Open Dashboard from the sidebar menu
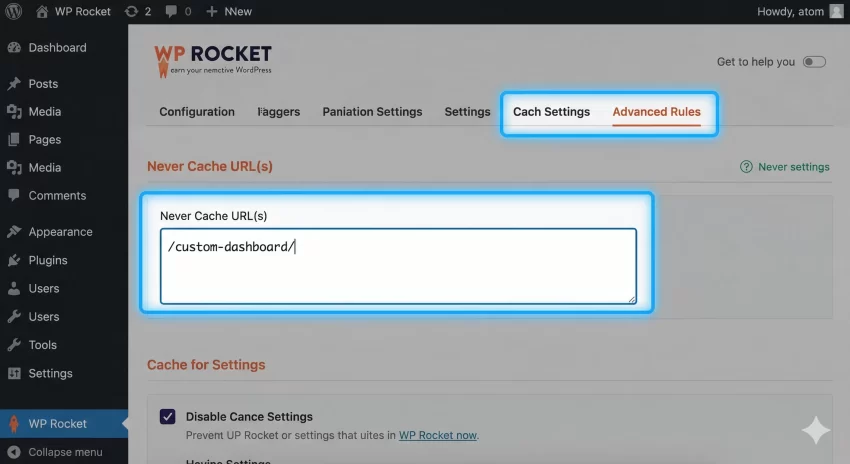Image resolution: width=850 pixels, height=464 pixels. tap(57, 48)
